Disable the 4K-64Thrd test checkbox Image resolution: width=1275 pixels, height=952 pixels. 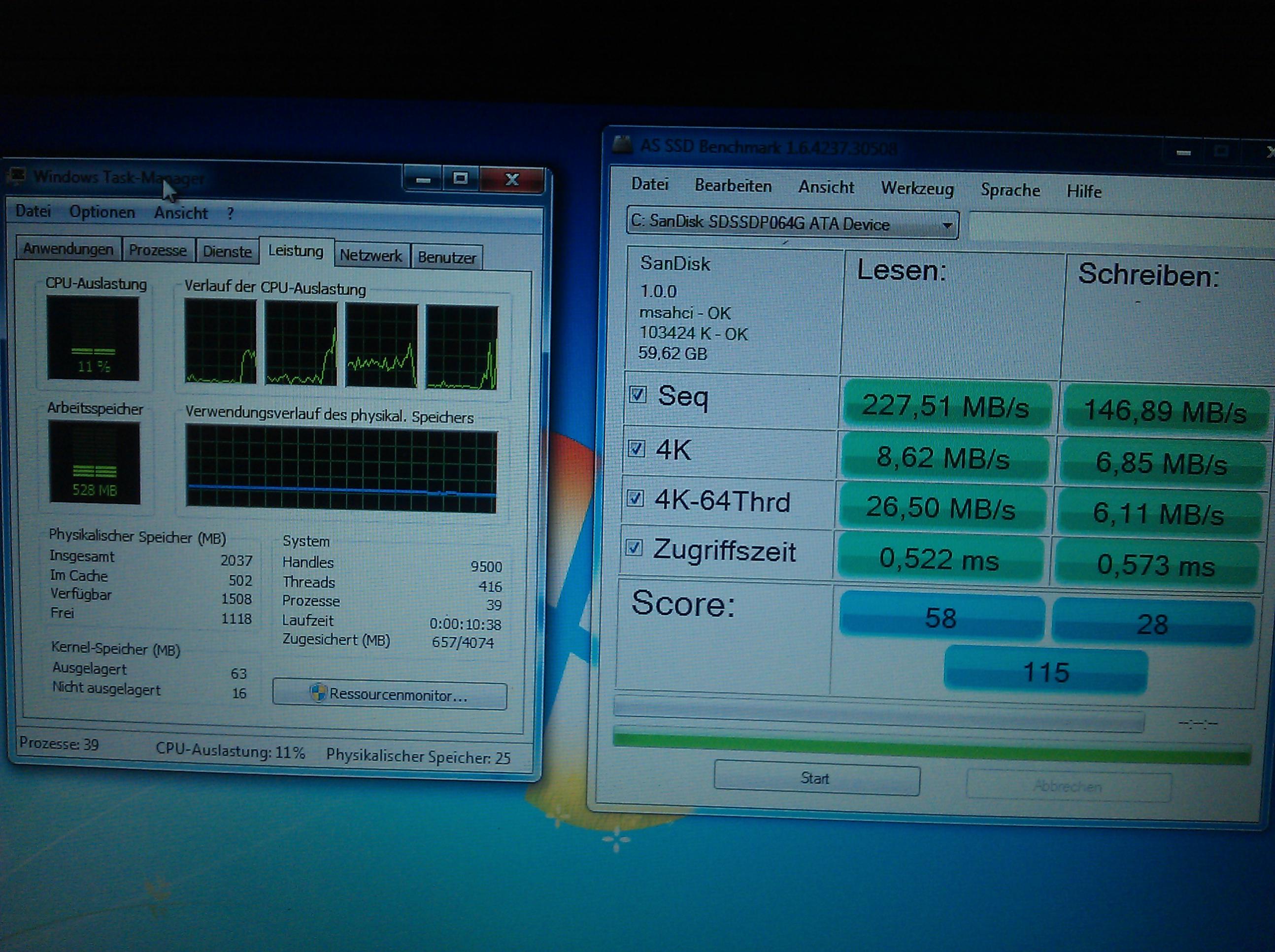pos(635,498)
